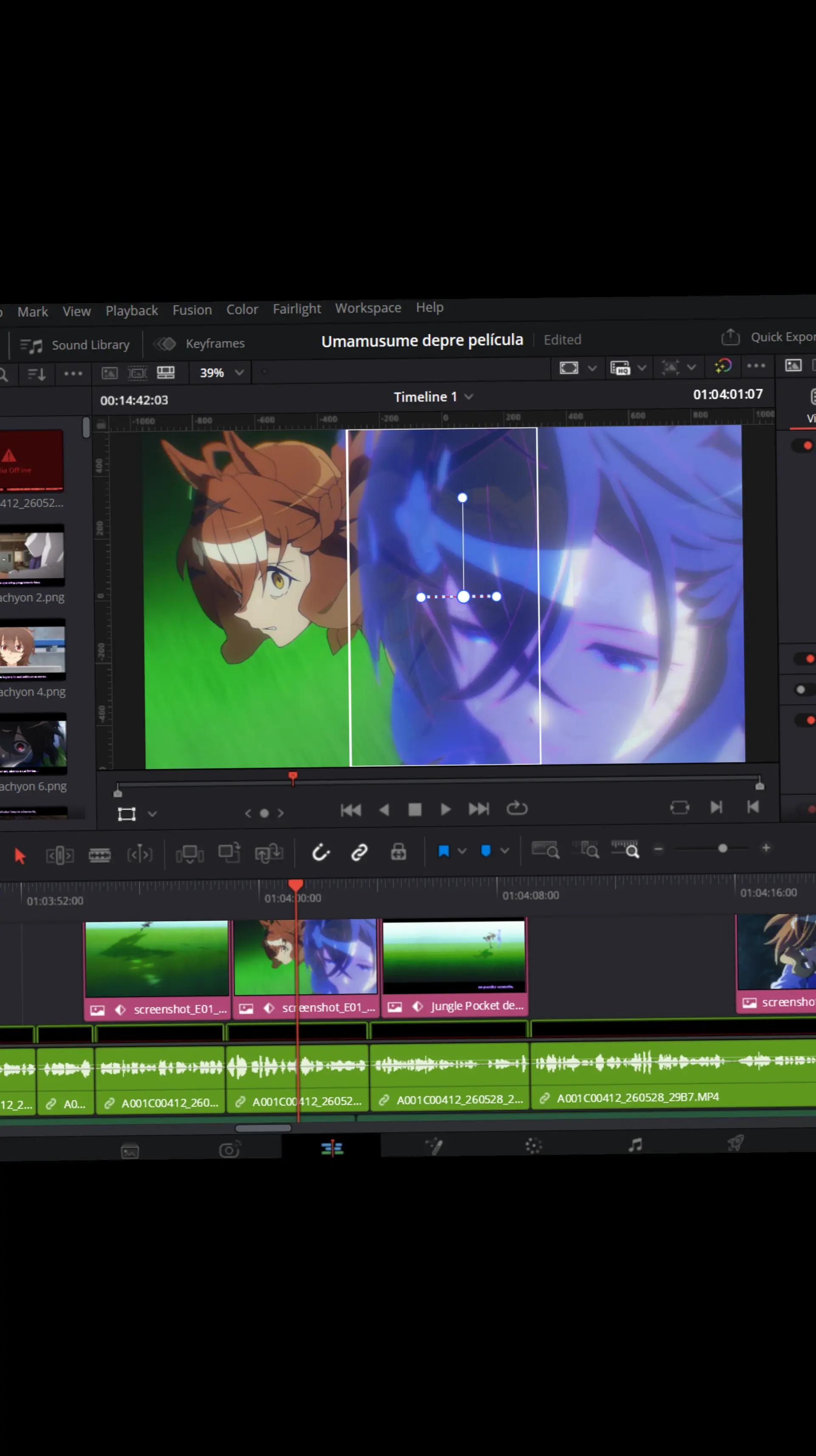The height and width of the screenshot is (1456, 816).
Task: Open the View menu
Action: [x=77, y=311]
